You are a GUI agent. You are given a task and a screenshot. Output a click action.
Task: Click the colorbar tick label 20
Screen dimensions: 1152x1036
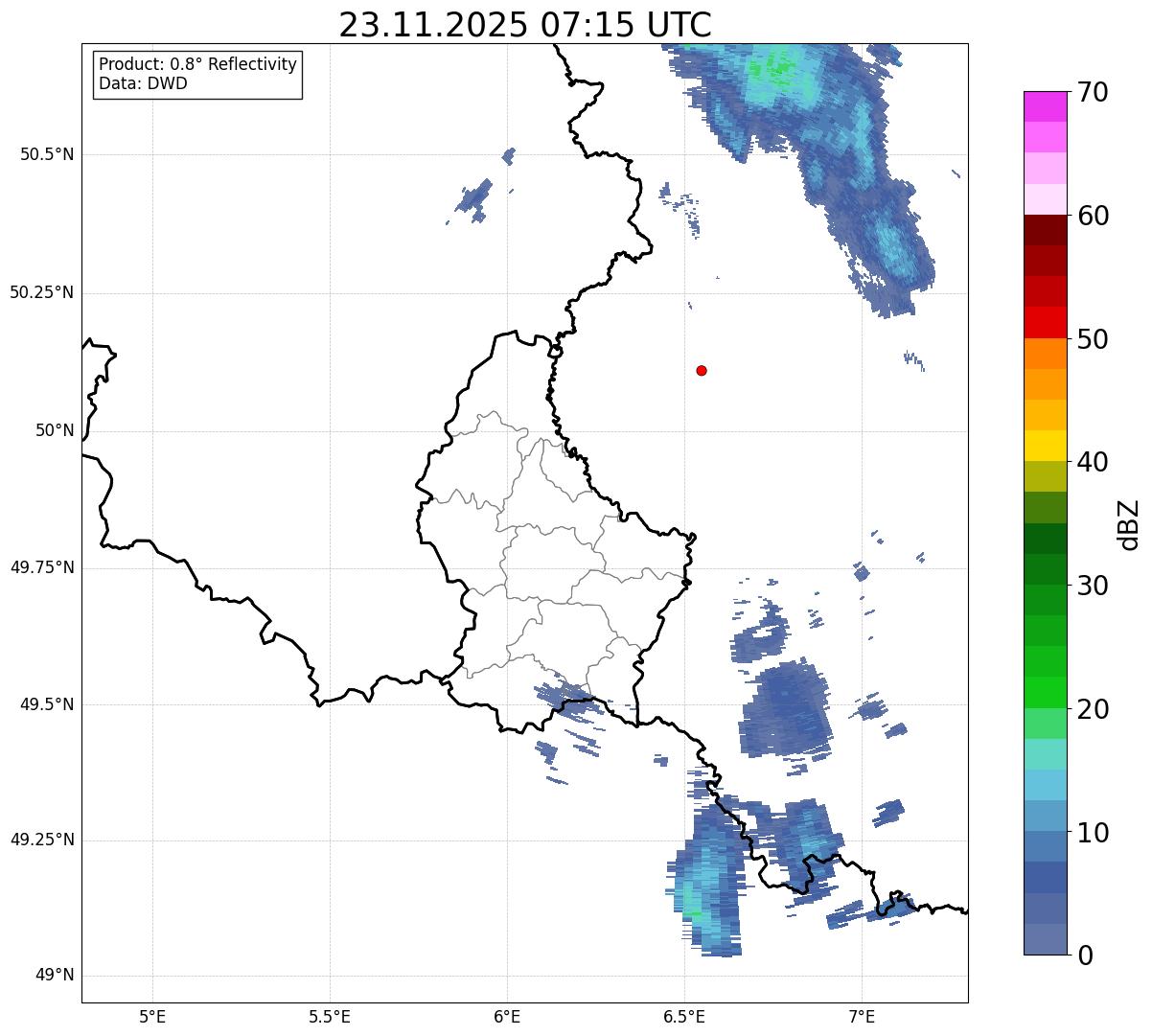1093,709
